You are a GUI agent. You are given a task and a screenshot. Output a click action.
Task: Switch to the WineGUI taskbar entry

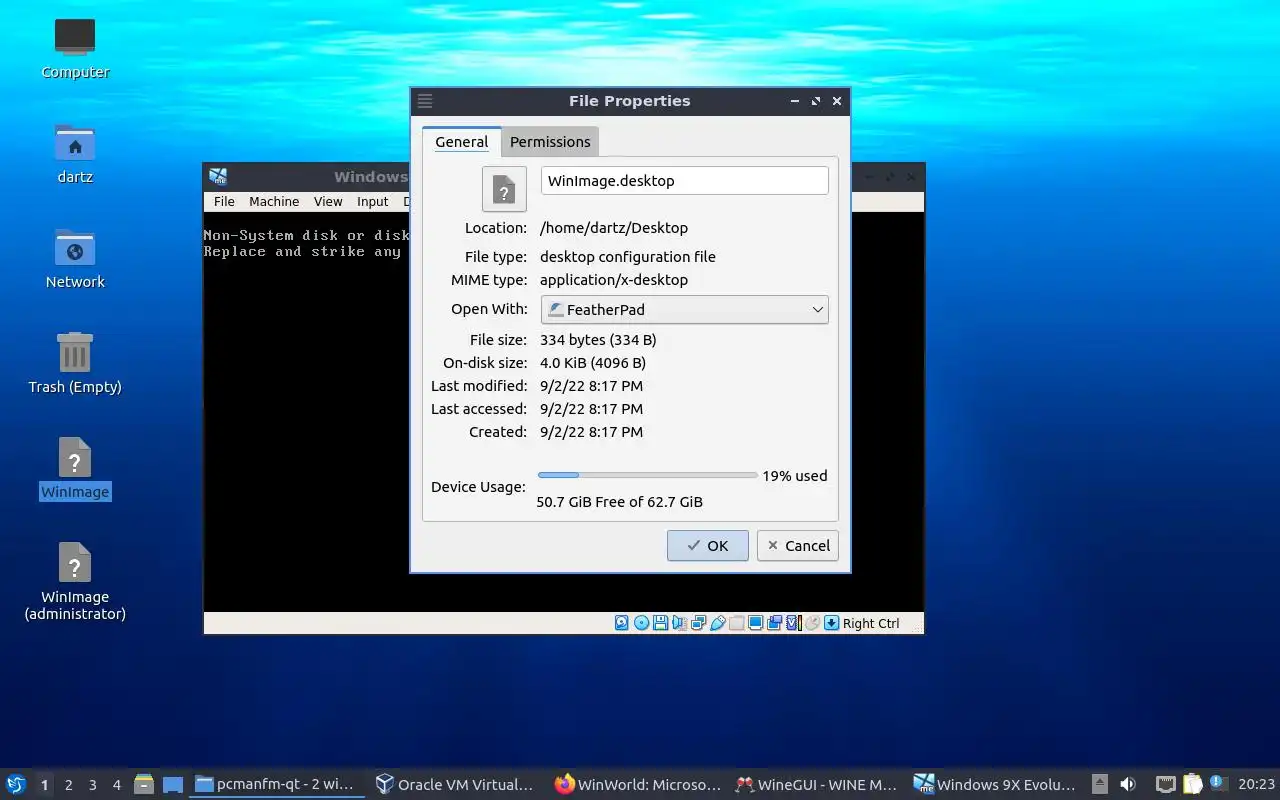pos(817,784)
